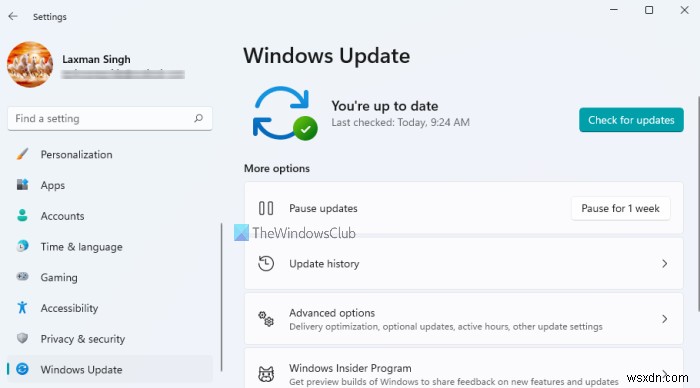700x388 pixels.
Task: Click "You're up to date" status text
Action: pos(385,106)
